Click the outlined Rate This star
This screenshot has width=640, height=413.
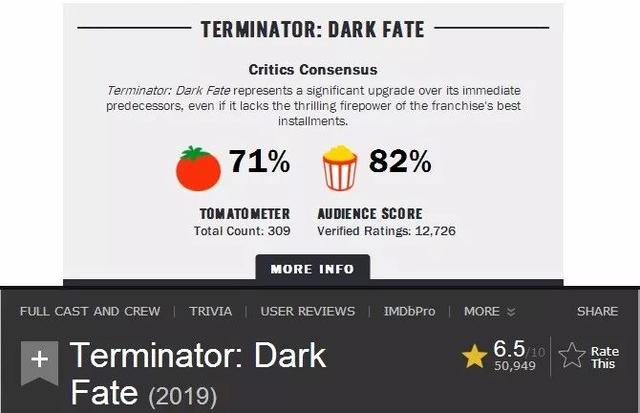click(x=572, y=355)
